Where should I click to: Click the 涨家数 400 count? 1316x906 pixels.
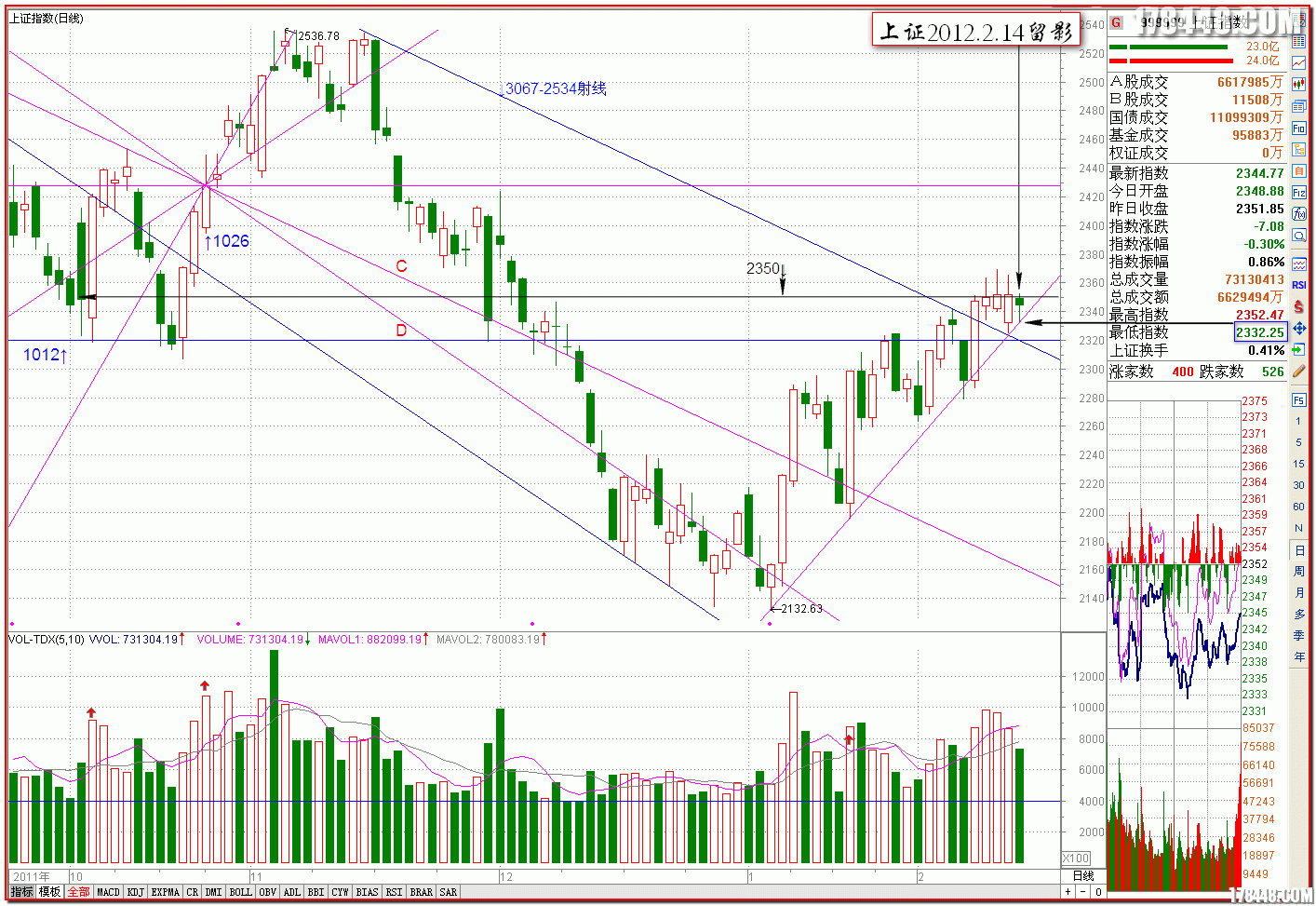coord(1183,372)
